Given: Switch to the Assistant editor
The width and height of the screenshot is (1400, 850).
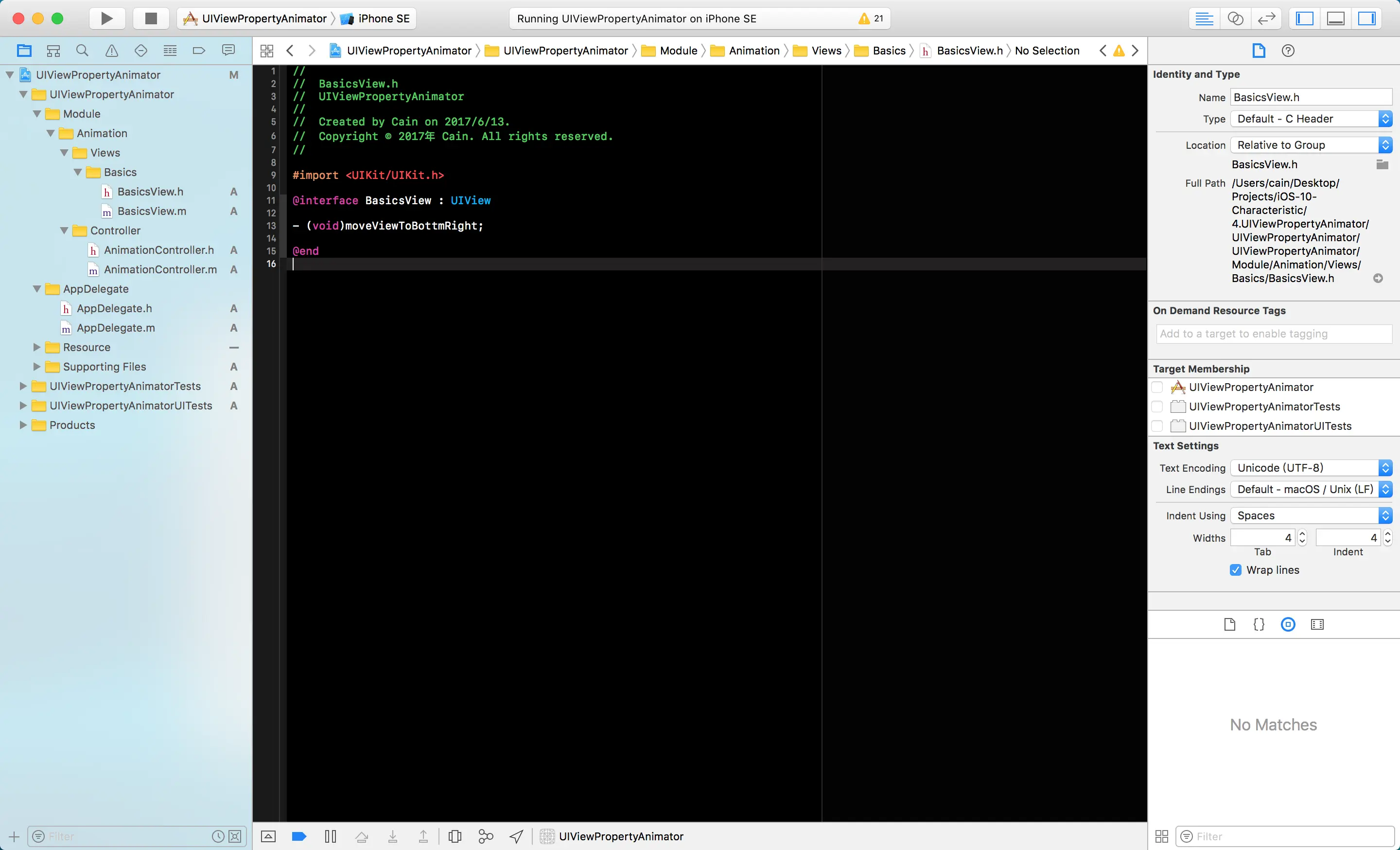Looking at the screenshot, I should 1235,18.
